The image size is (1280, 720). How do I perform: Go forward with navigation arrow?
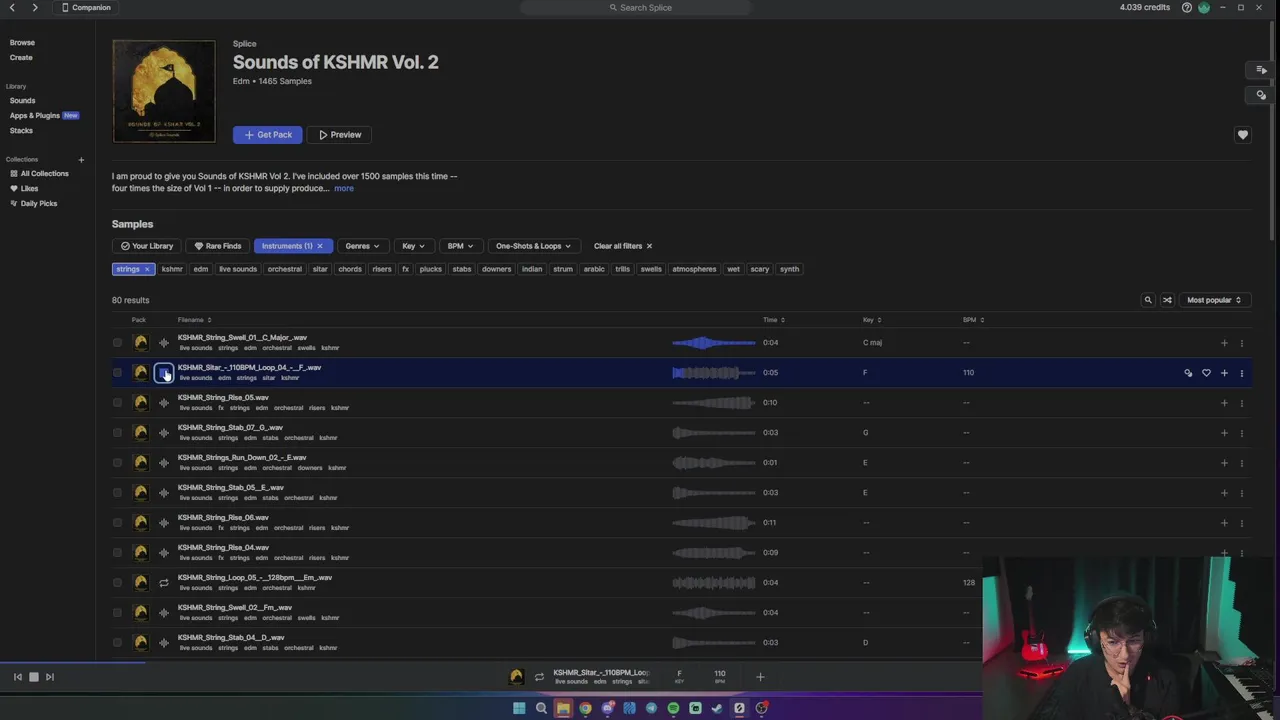[x=35, y=7]
